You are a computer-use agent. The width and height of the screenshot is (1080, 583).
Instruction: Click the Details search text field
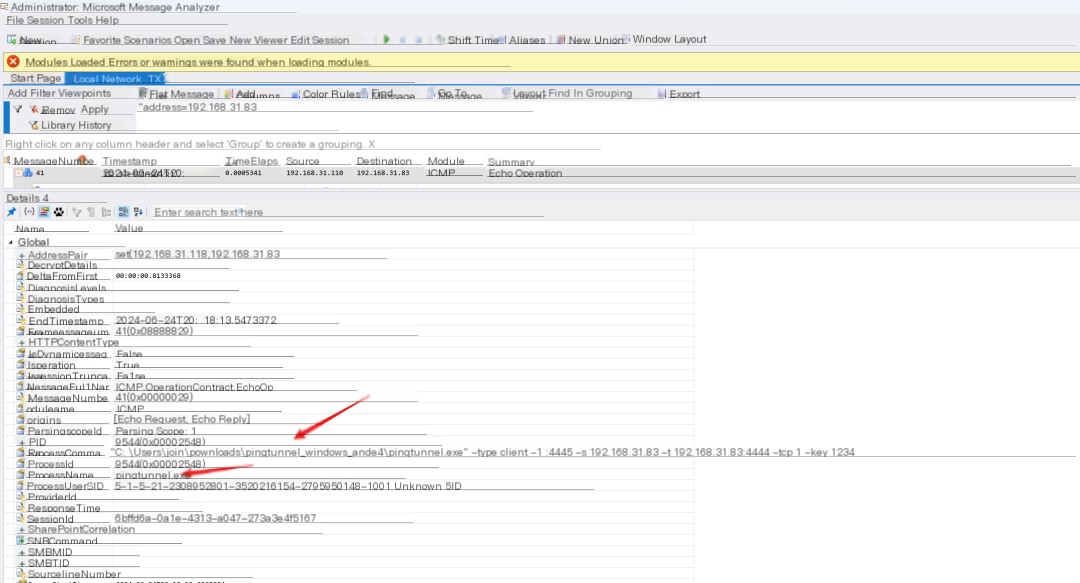coord(348,212)
